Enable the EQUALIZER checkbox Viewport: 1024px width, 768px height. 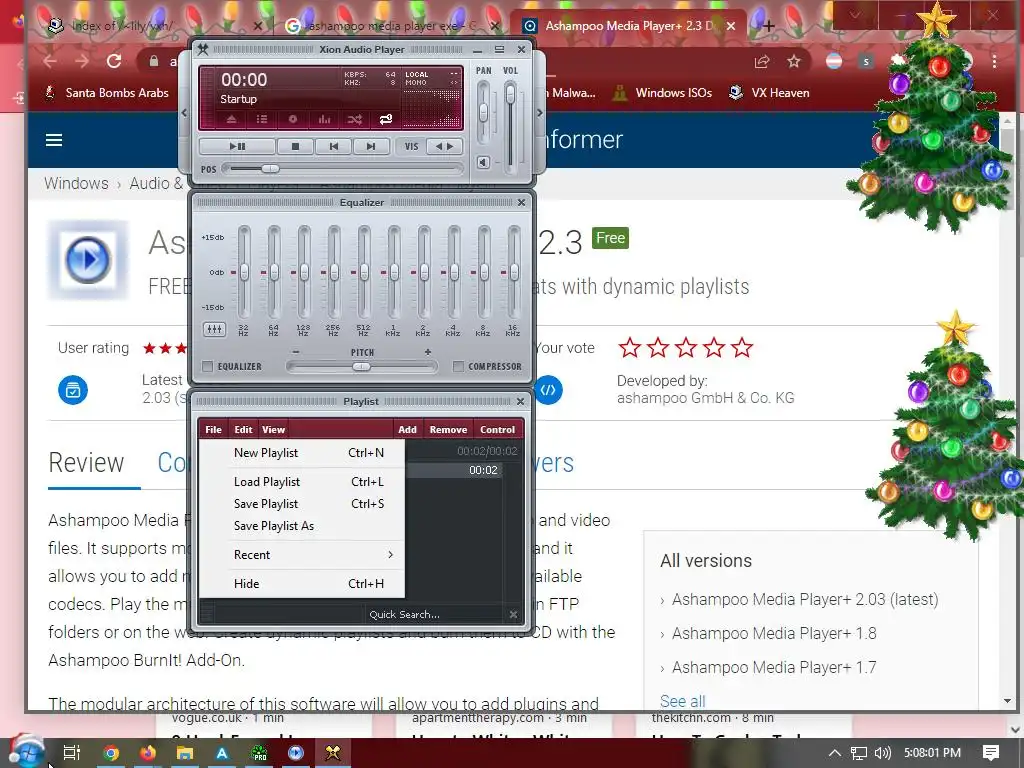coord(208,366)
